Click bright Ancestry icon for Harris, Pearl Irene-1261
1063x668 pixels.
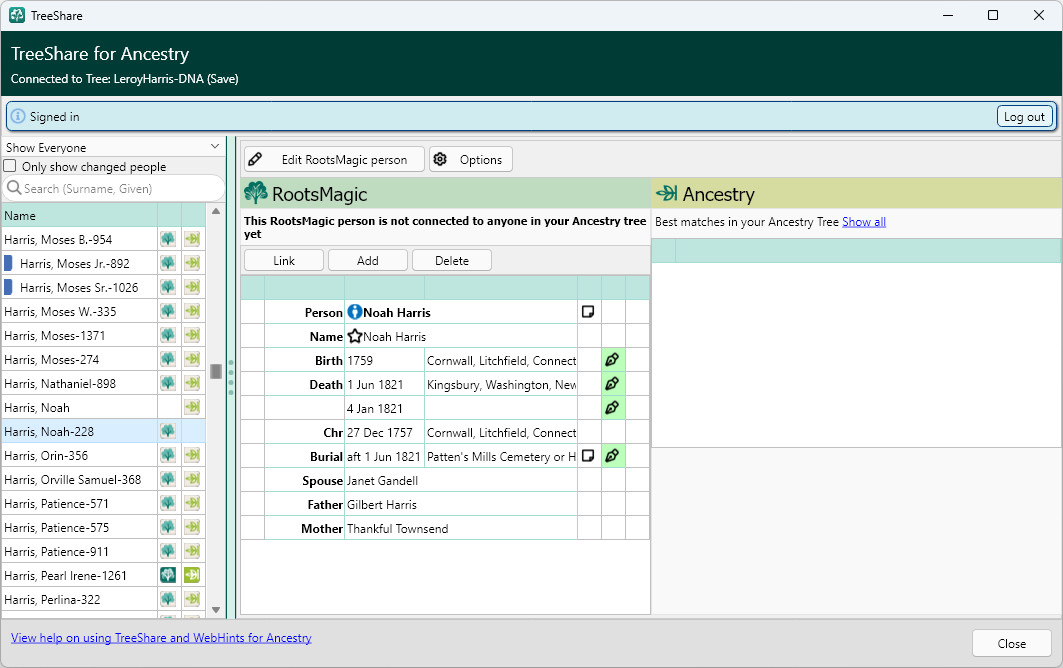click(192, 575)
